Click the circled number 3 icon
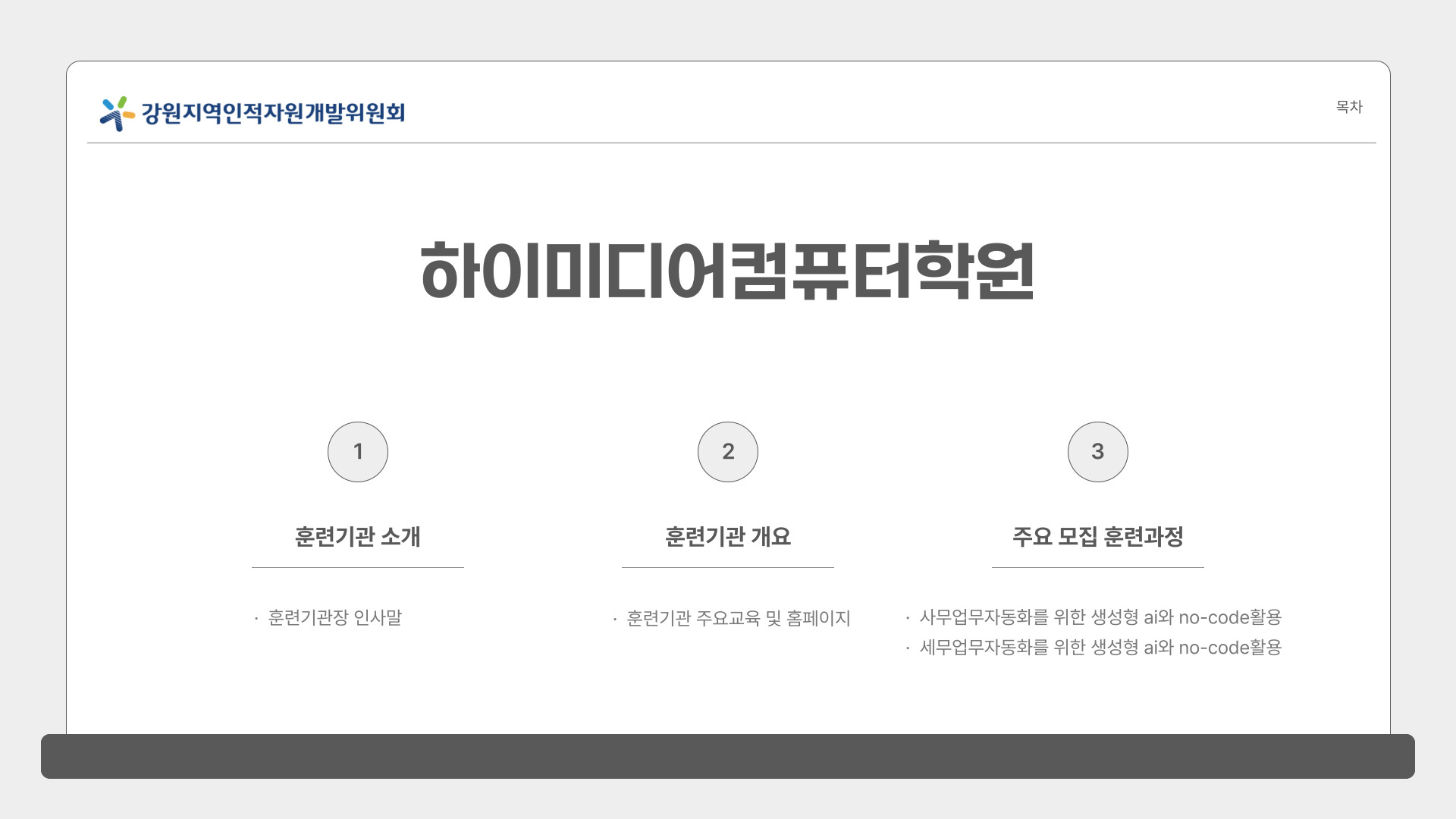1456x819 pixels. point(1098,452)
